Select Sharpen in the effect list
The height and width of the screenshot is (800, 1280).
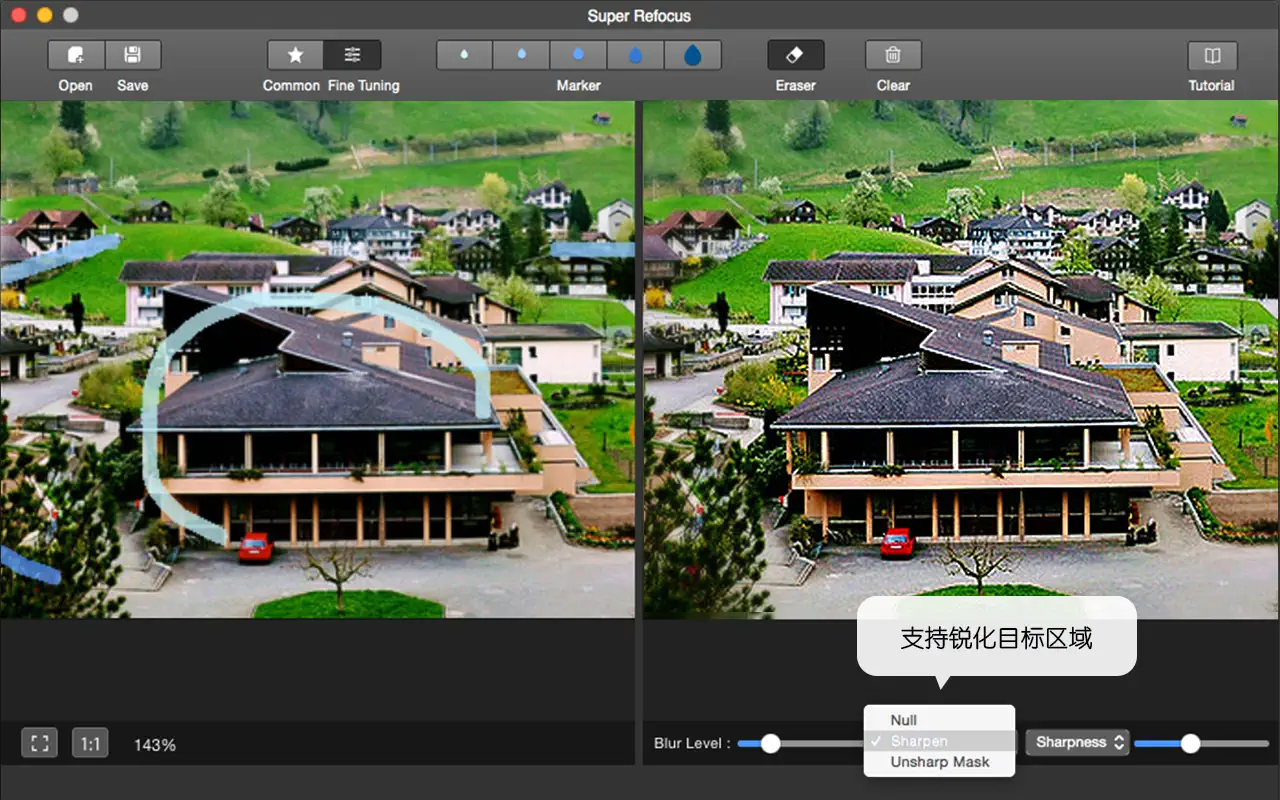coord(939,741)
